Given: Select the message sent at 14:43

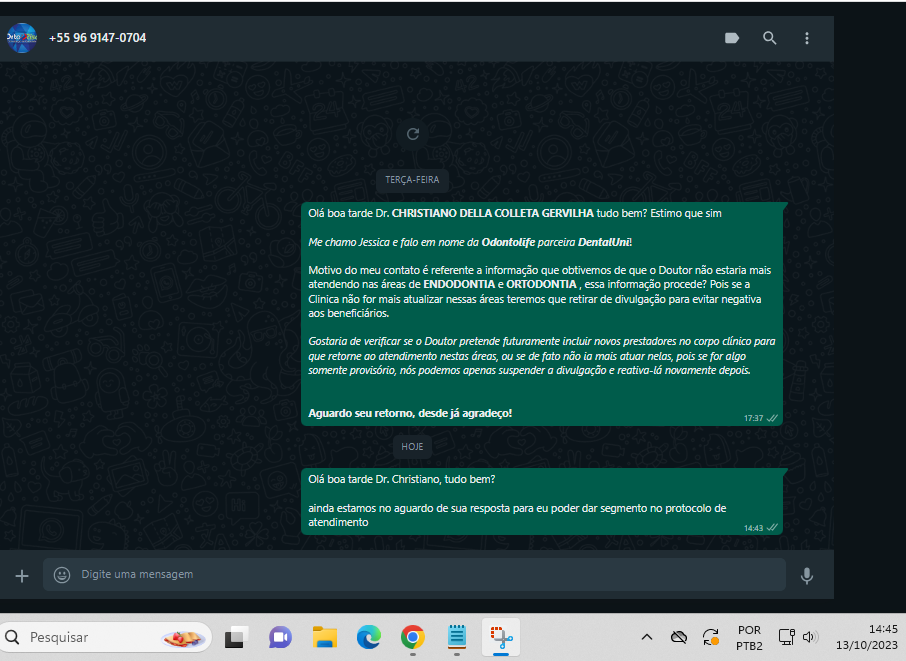Looking at the screenshot, I should click(542, 502).
